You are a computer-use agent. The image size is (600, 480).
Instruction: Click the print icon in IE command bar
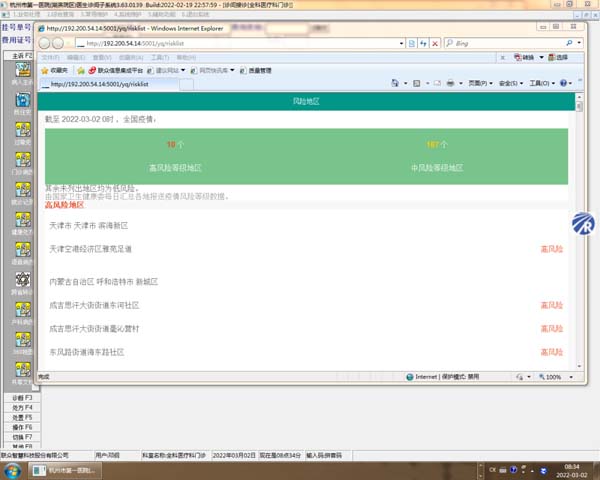point(451,84)
